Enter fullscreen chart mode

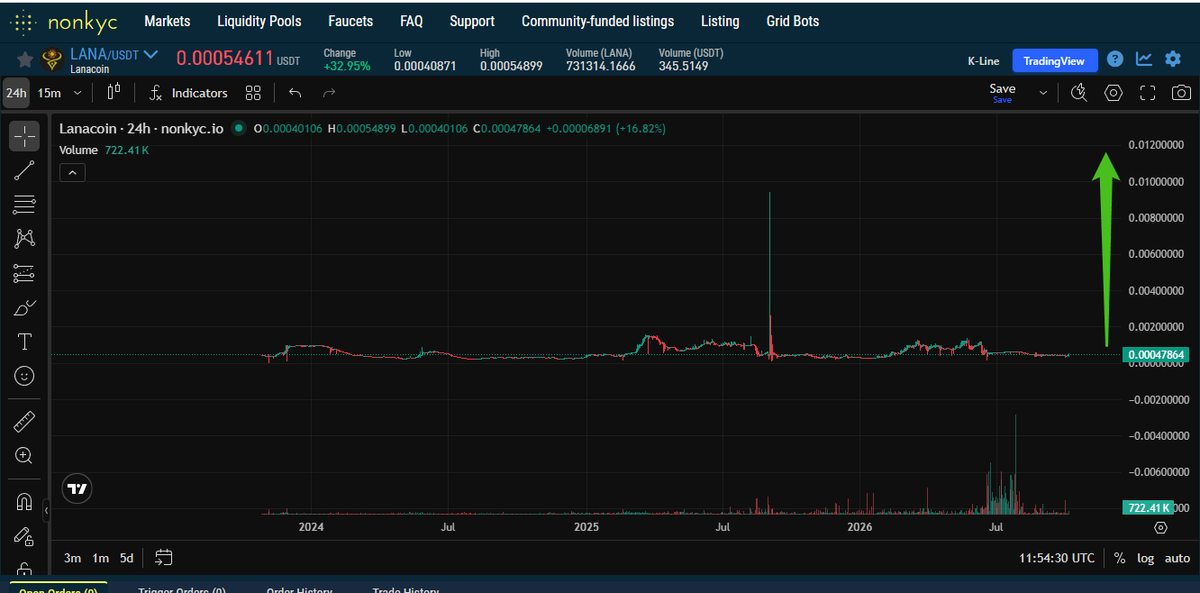tap(1147, 93)
